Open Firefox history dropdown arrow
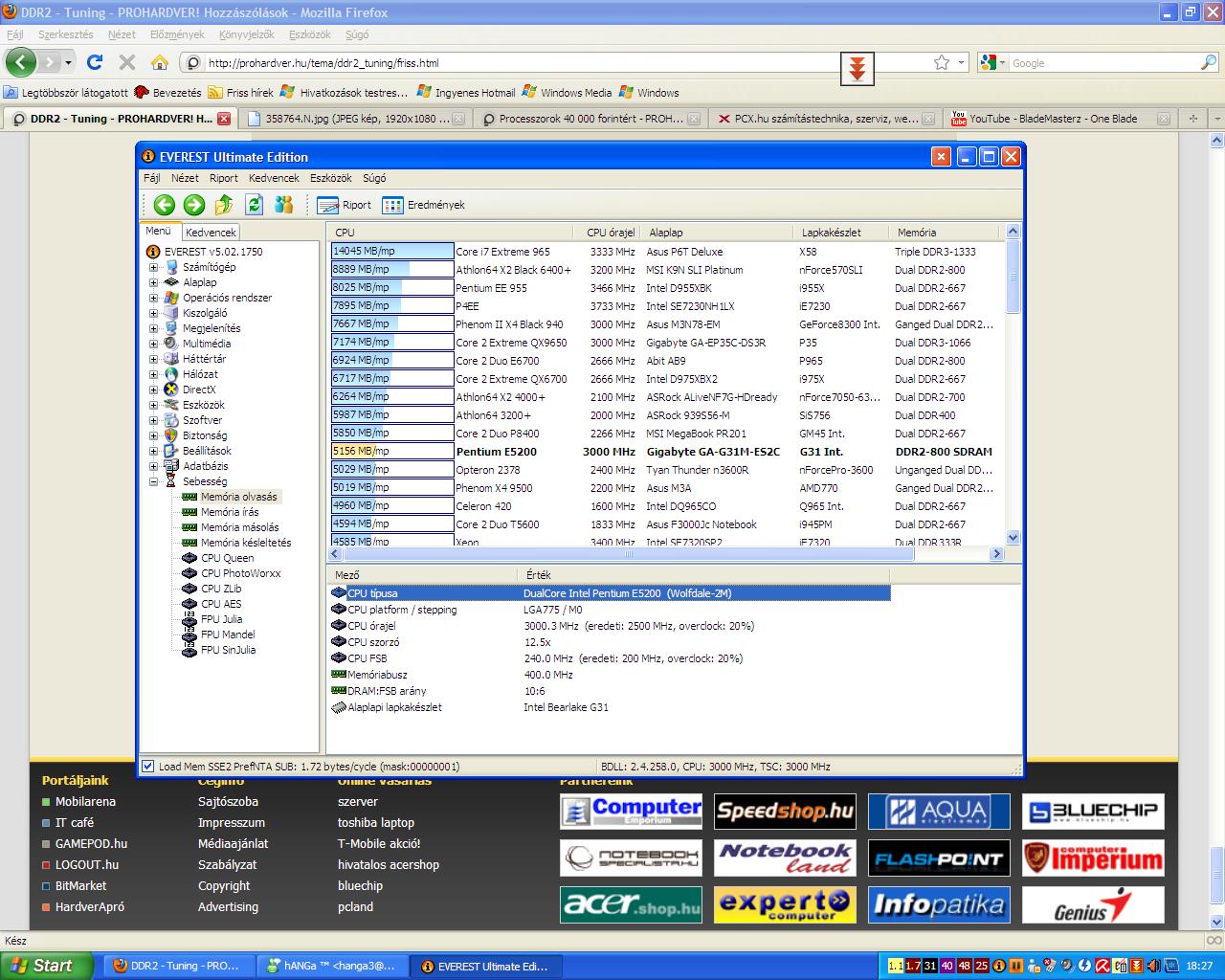The image size is (1225, 980). pos(68,62)
